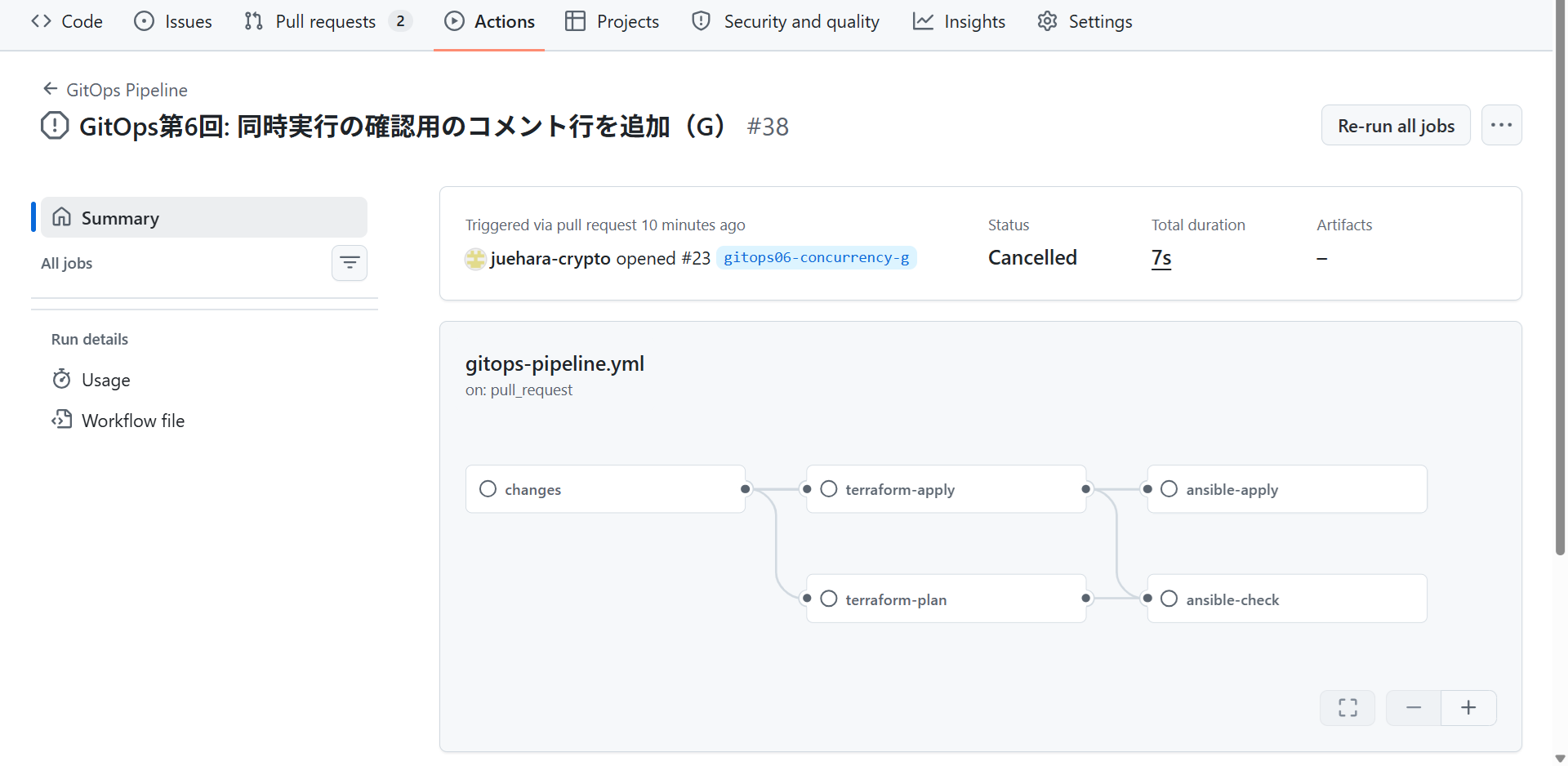This screenshot has width=1568, height=766.
Task: Click the terraform-apply status circle icon
Action: (828, 488)
